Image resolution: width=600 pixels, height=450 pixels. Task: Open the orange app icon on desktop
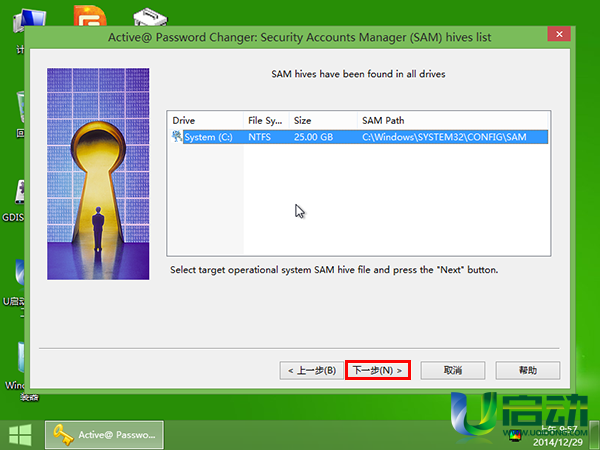point(90,15)
